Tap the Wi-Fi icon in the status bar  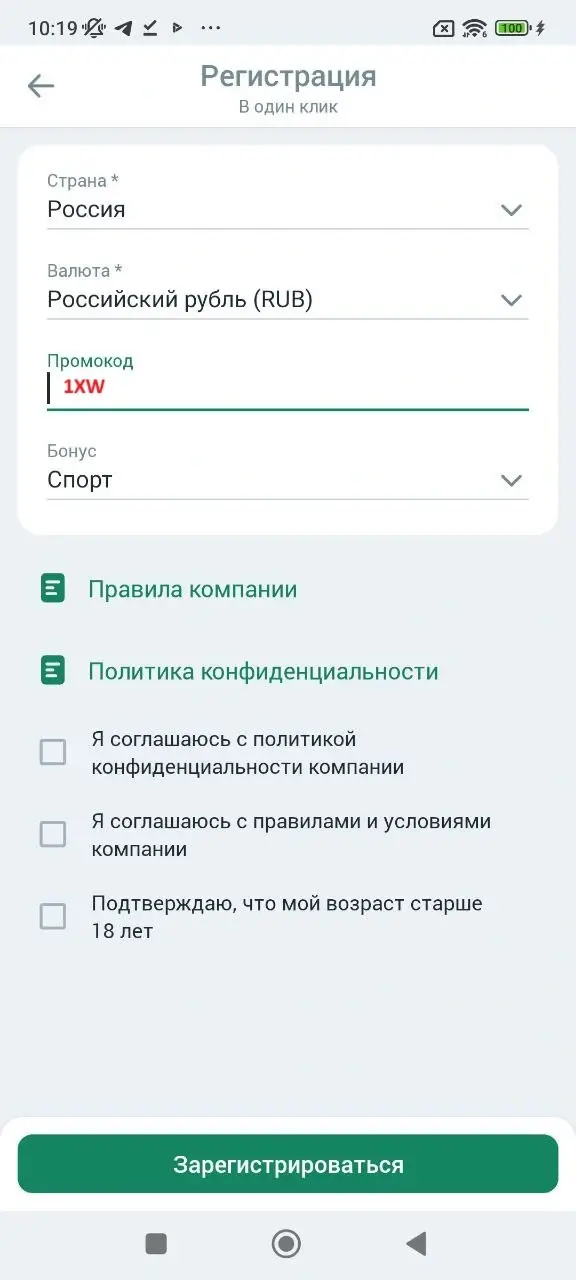point(475,27)
